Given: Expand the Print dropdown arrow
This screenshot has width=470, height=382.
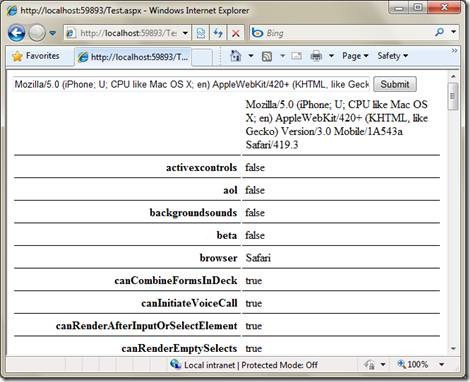Looking at the screenshot, I should pyautogui.click(x=331, y=56).
